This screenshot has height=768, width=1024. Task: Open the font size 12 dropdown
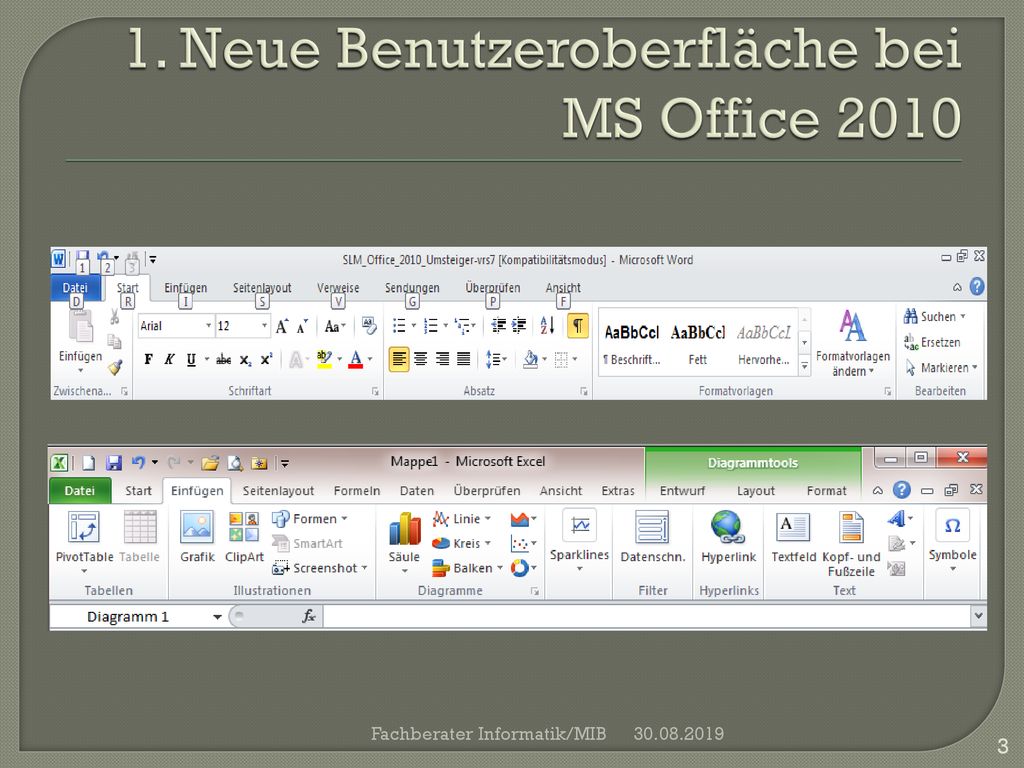(x=264, y=326)
